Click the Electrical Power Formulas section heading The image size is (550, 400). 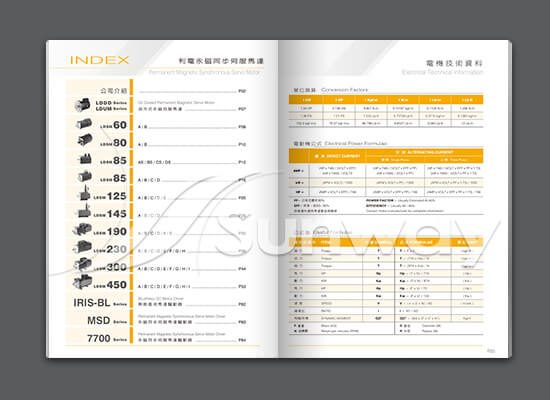(356, 144)
